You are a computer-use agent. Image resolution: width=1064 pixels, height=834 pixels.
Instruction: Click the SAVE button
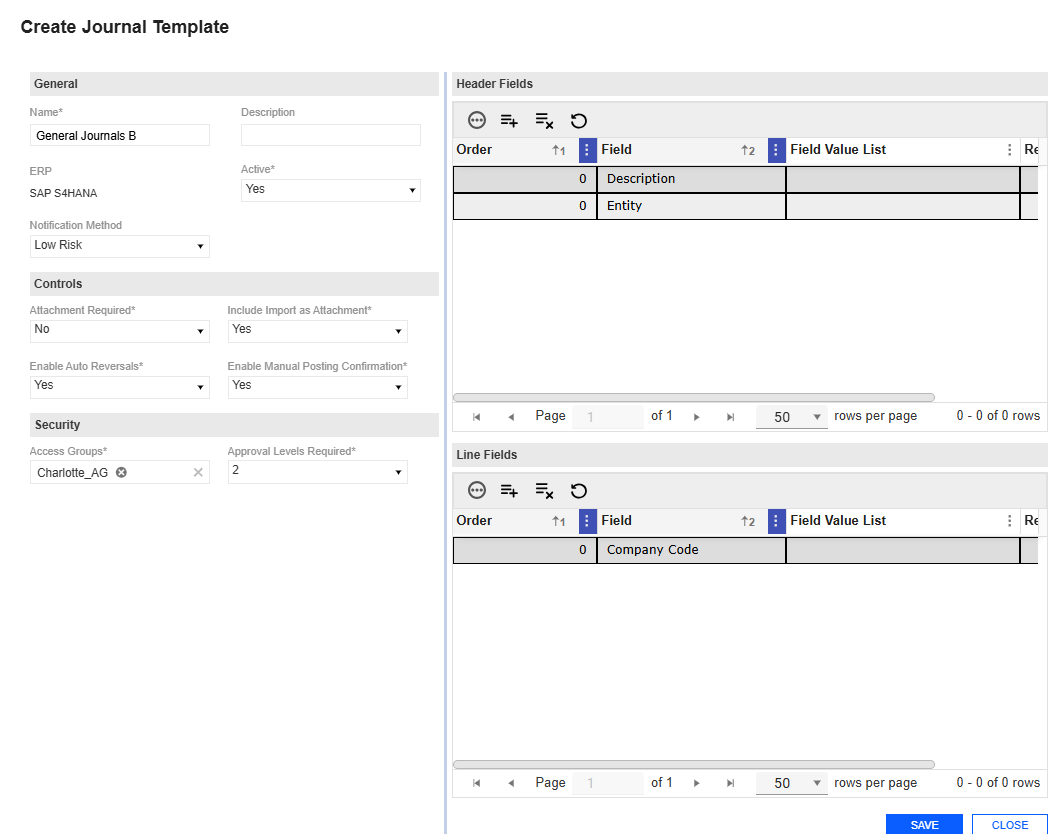[x=924, y=824]
